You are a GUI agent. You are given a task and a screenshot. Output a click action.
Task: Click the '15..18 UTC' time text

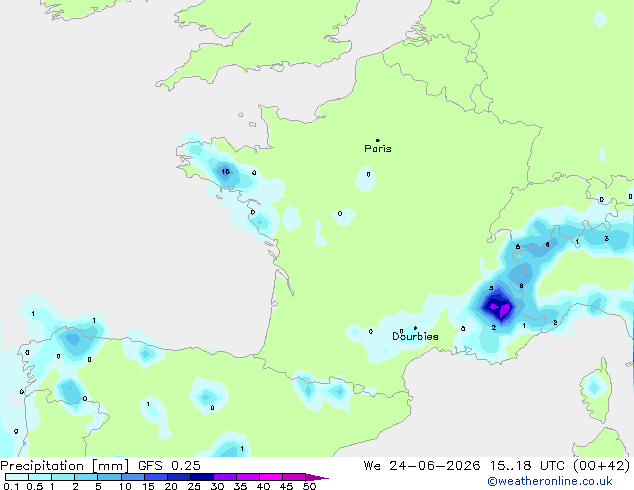coord(526,466)
